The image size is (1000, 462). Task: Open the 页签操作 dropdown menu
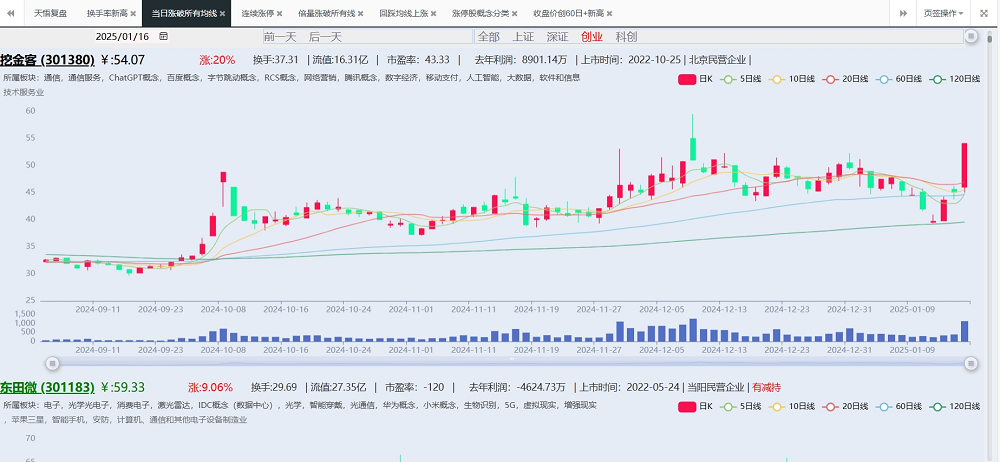point(943,13)
